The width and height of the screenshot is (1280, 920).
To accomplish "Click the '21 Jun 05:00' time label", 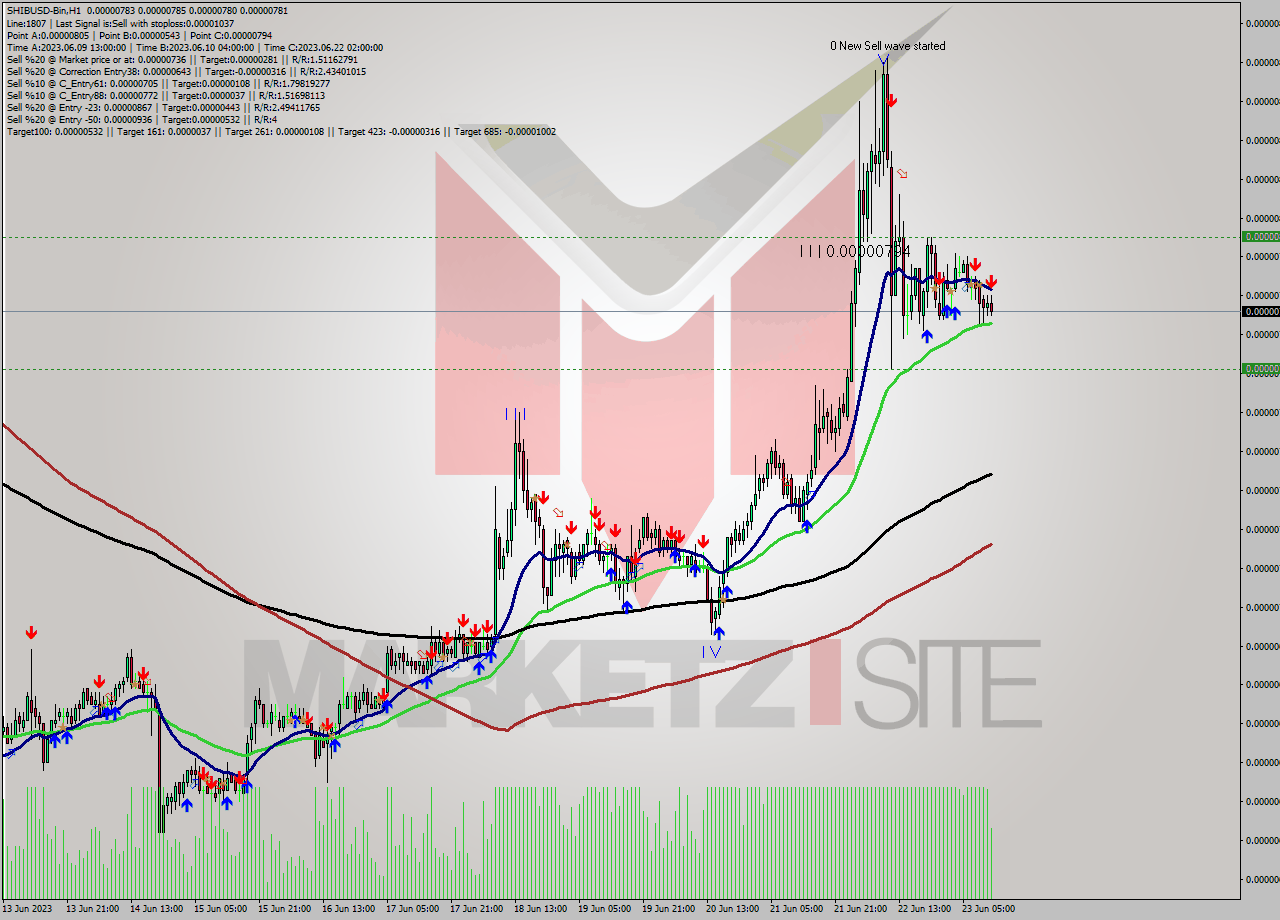I will coord(797,909).
